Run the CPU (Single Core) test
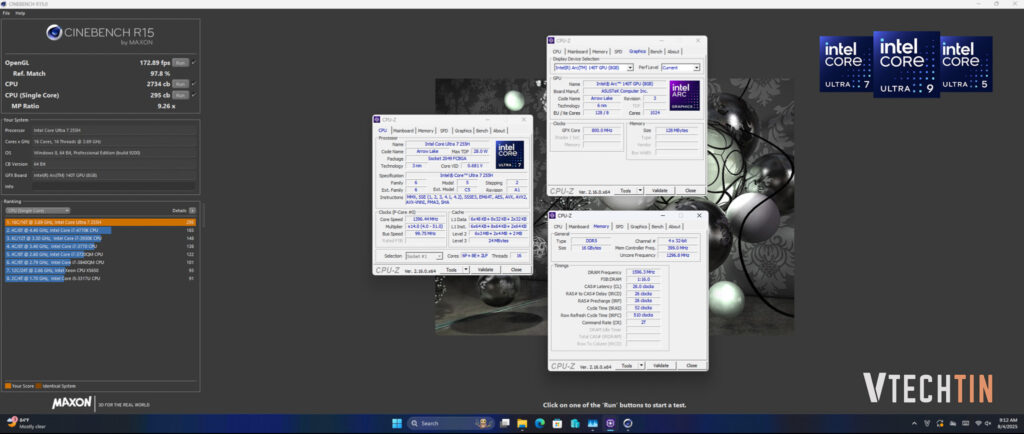1024x434 pixels. click(x=181, y=95)
